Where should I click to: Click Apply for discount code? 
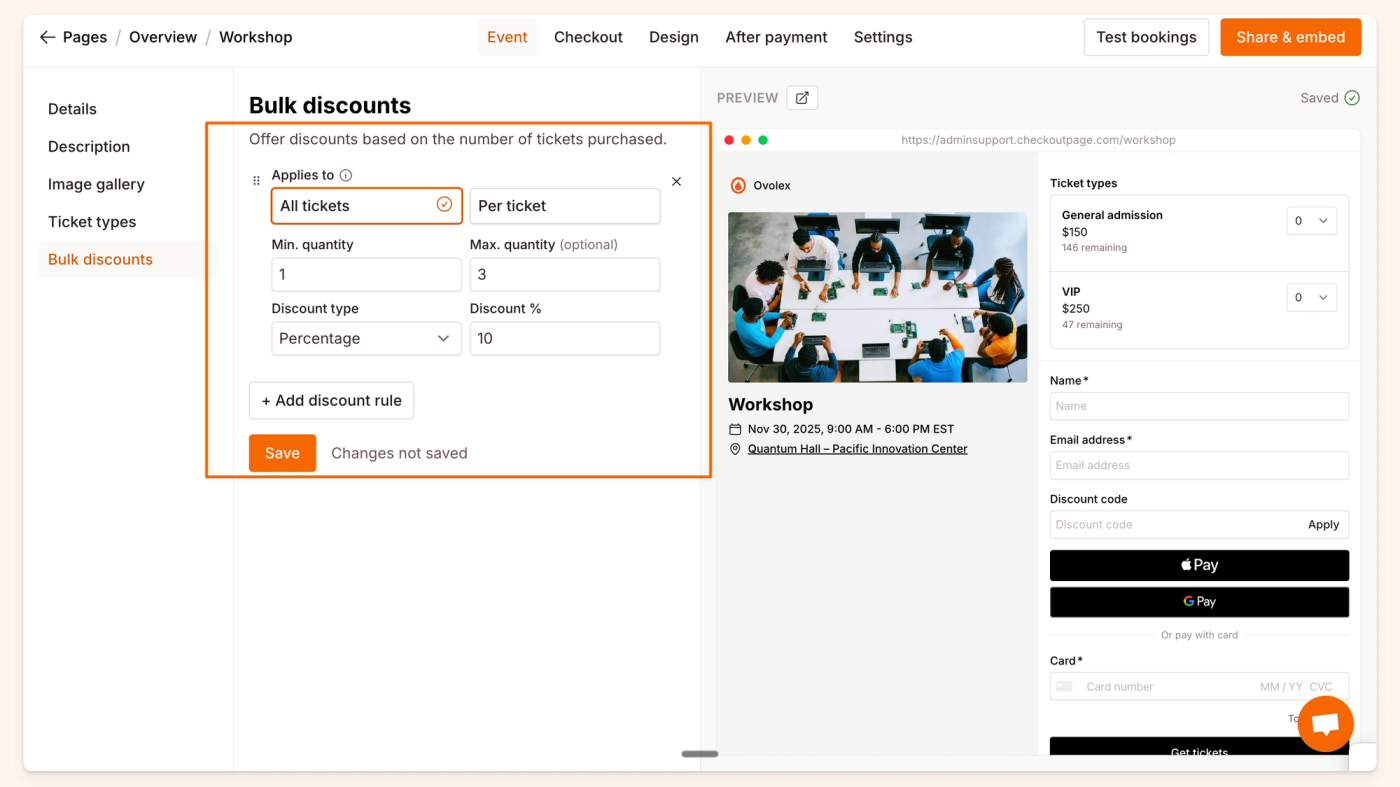pyautogui.click(x=1323, y=524)
